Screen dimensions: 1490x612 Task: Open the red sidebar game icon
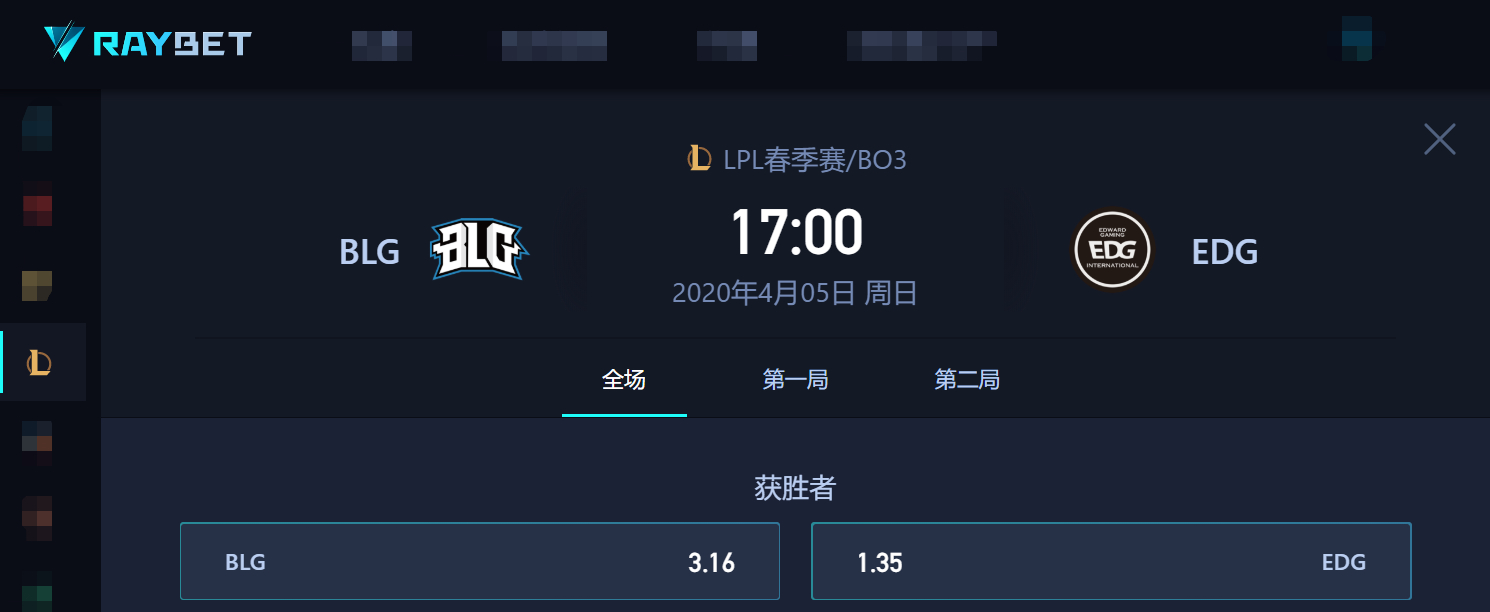[37, 204]
